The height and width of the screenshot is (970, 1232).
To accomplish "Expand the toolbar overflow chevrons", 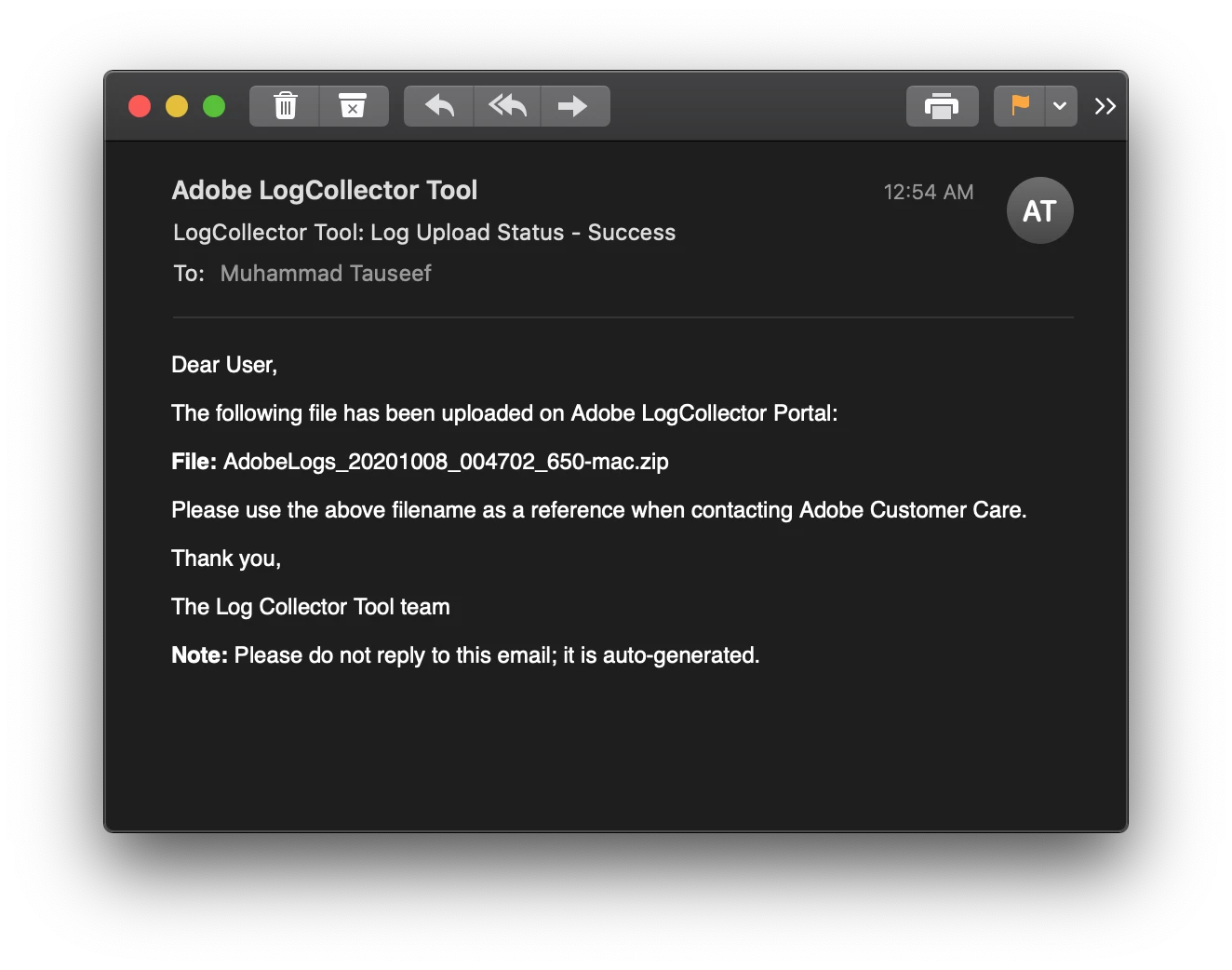I will (1105, 106).
